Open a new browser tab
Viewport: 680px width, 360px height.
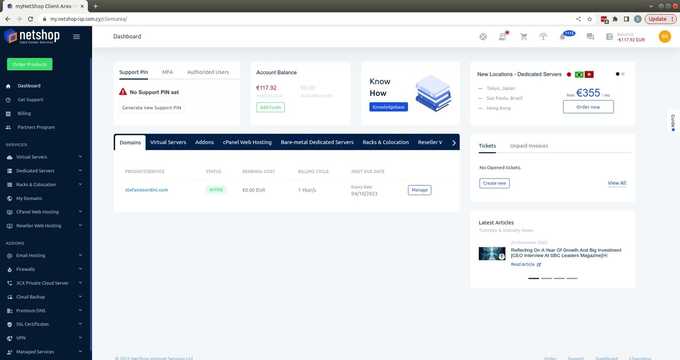coord(95,6)
